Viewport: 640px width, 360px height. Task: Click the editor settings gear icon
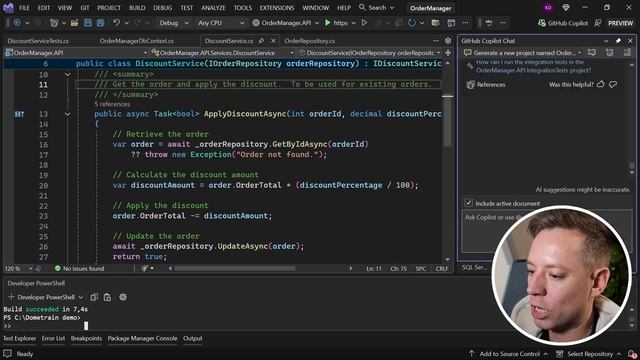(448, 41)
